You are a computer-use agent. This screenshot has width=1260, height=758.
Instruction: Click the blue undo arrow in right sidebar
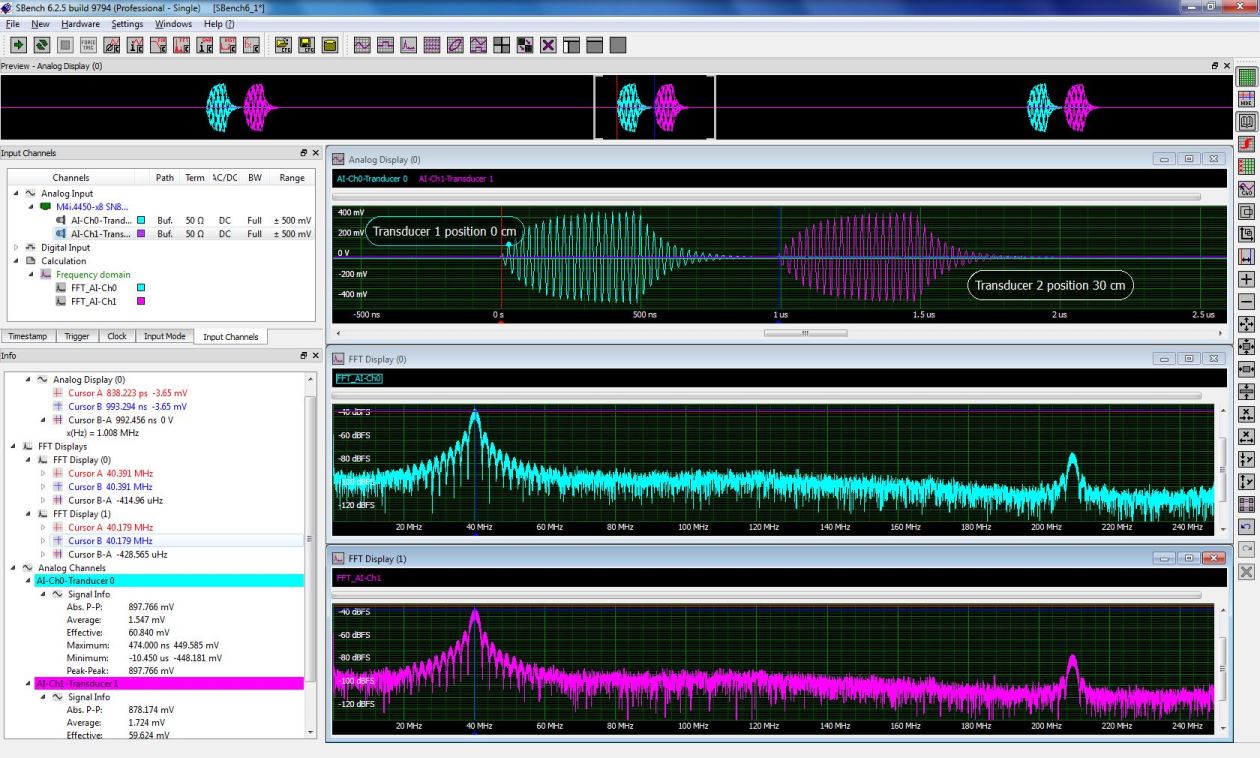coord(1247,526)
